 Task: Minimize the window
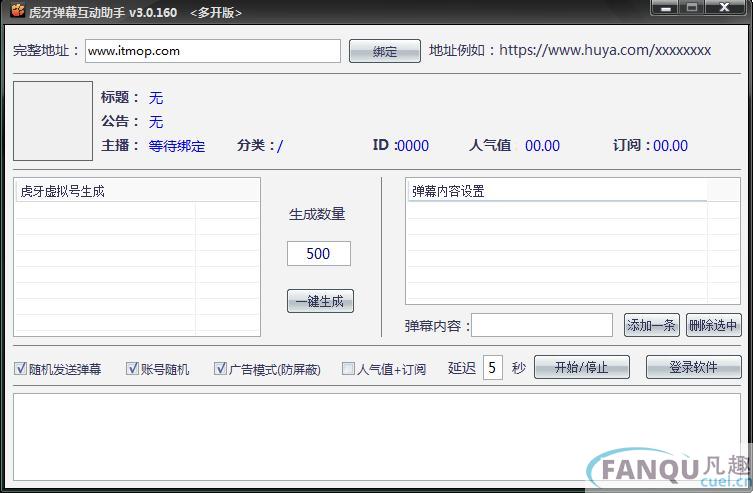pos(666,7)
